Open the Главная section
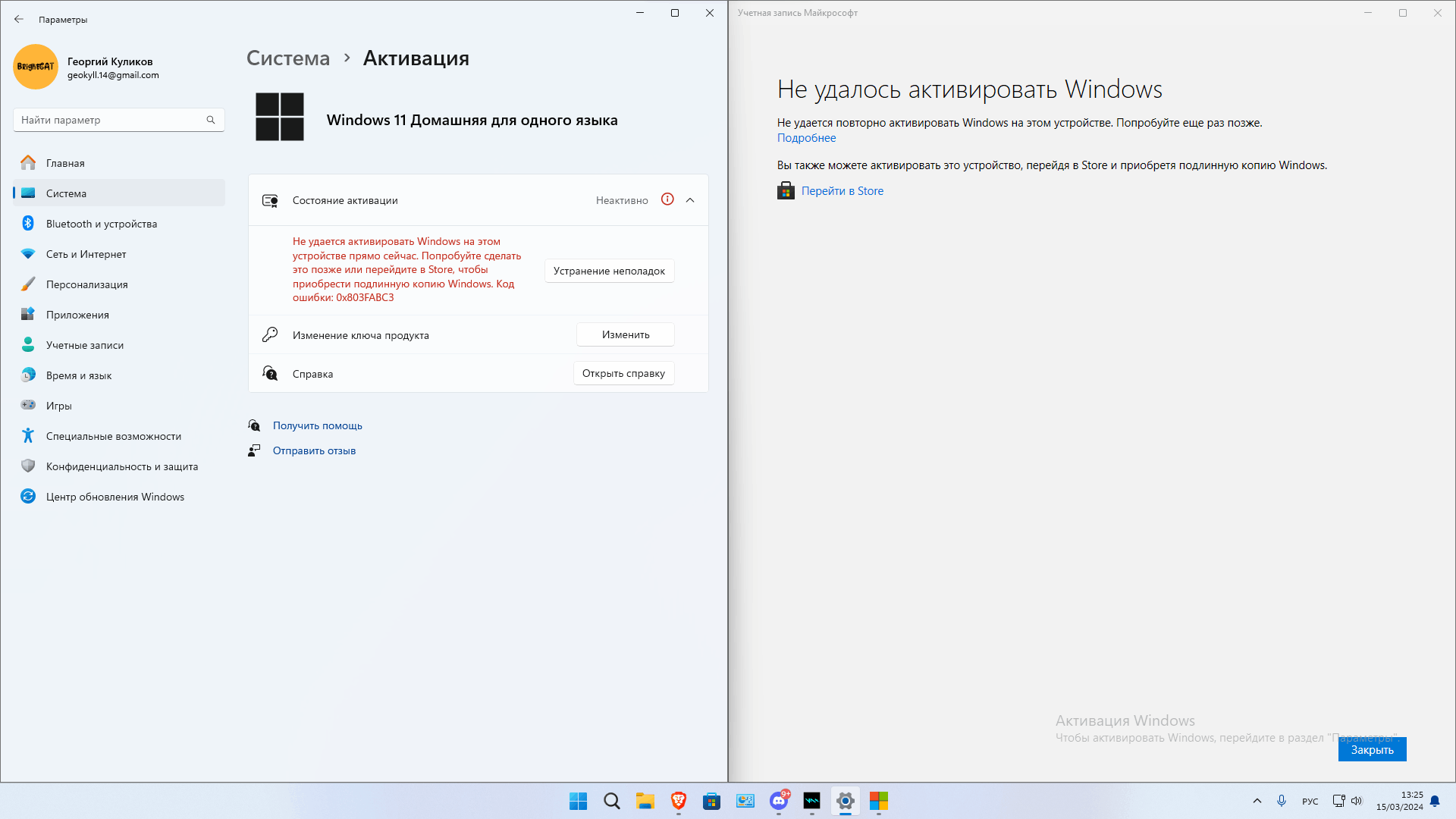 (119, 162)
